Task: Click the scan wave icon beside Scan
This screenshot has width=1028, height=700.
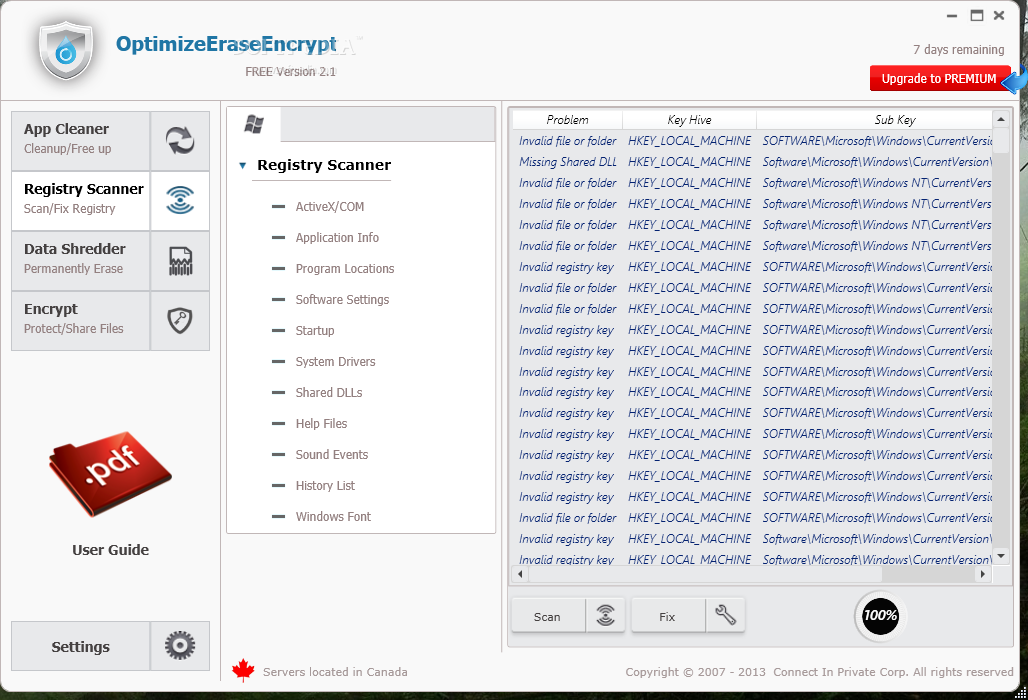Action: coord(605,615)
